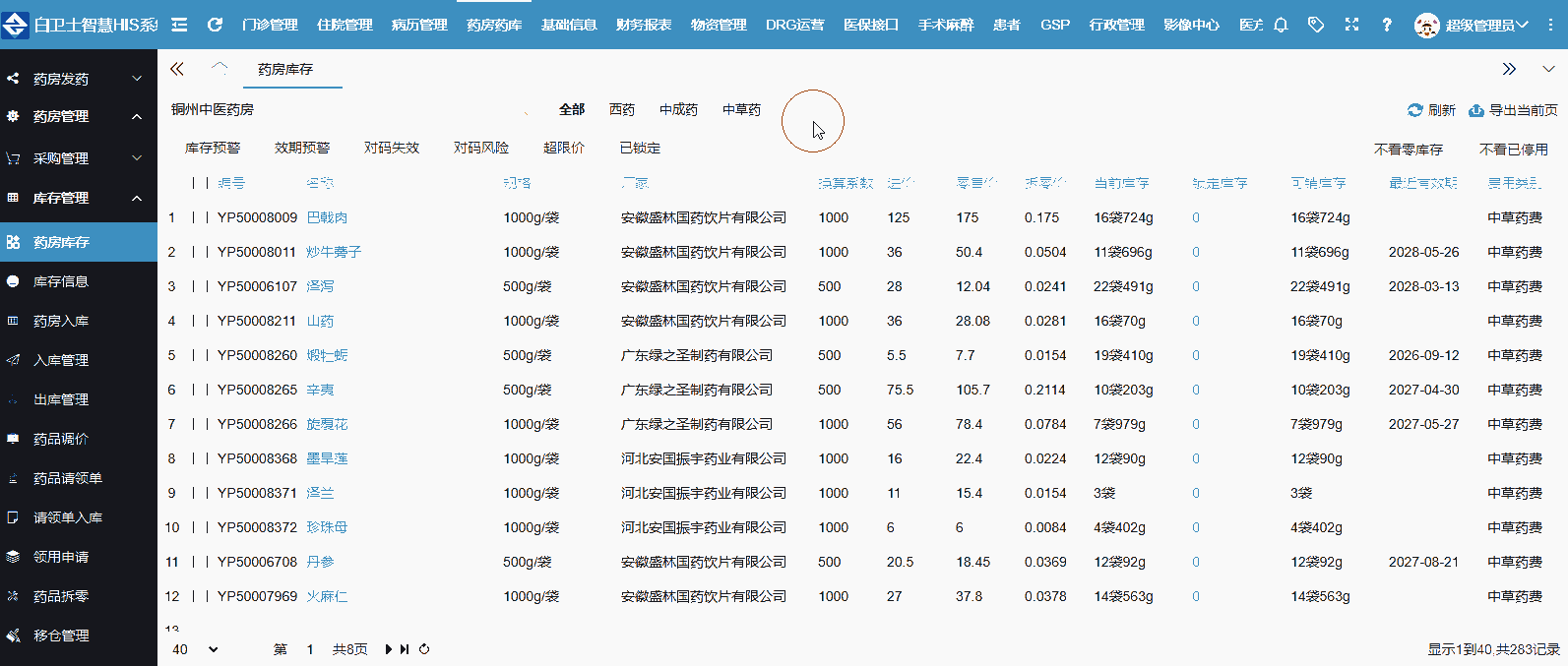Go to the last page of results
The image size is (1568, 666).
(x=405, y=649)
